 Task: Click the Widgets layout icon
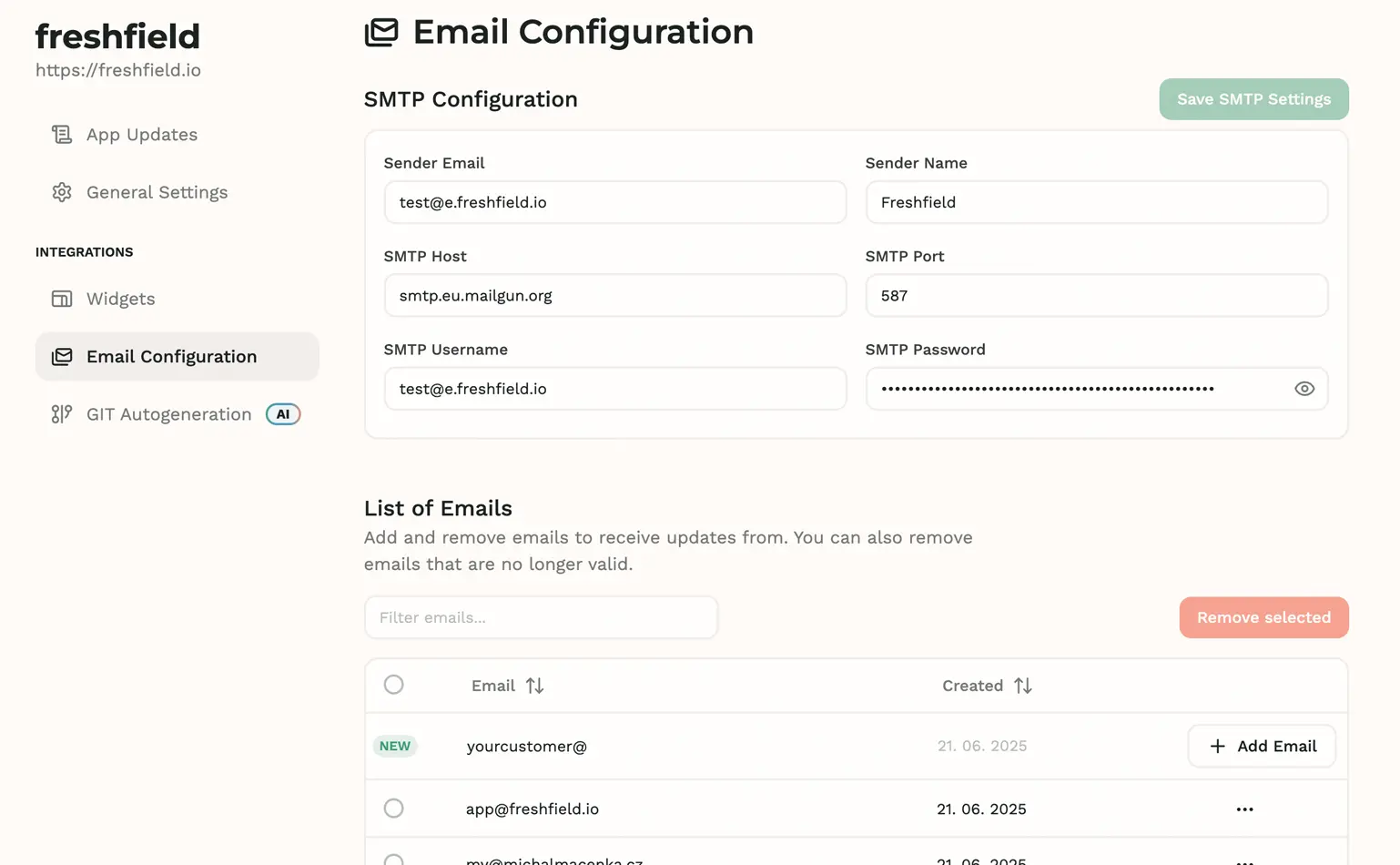[x=62, y=299]
